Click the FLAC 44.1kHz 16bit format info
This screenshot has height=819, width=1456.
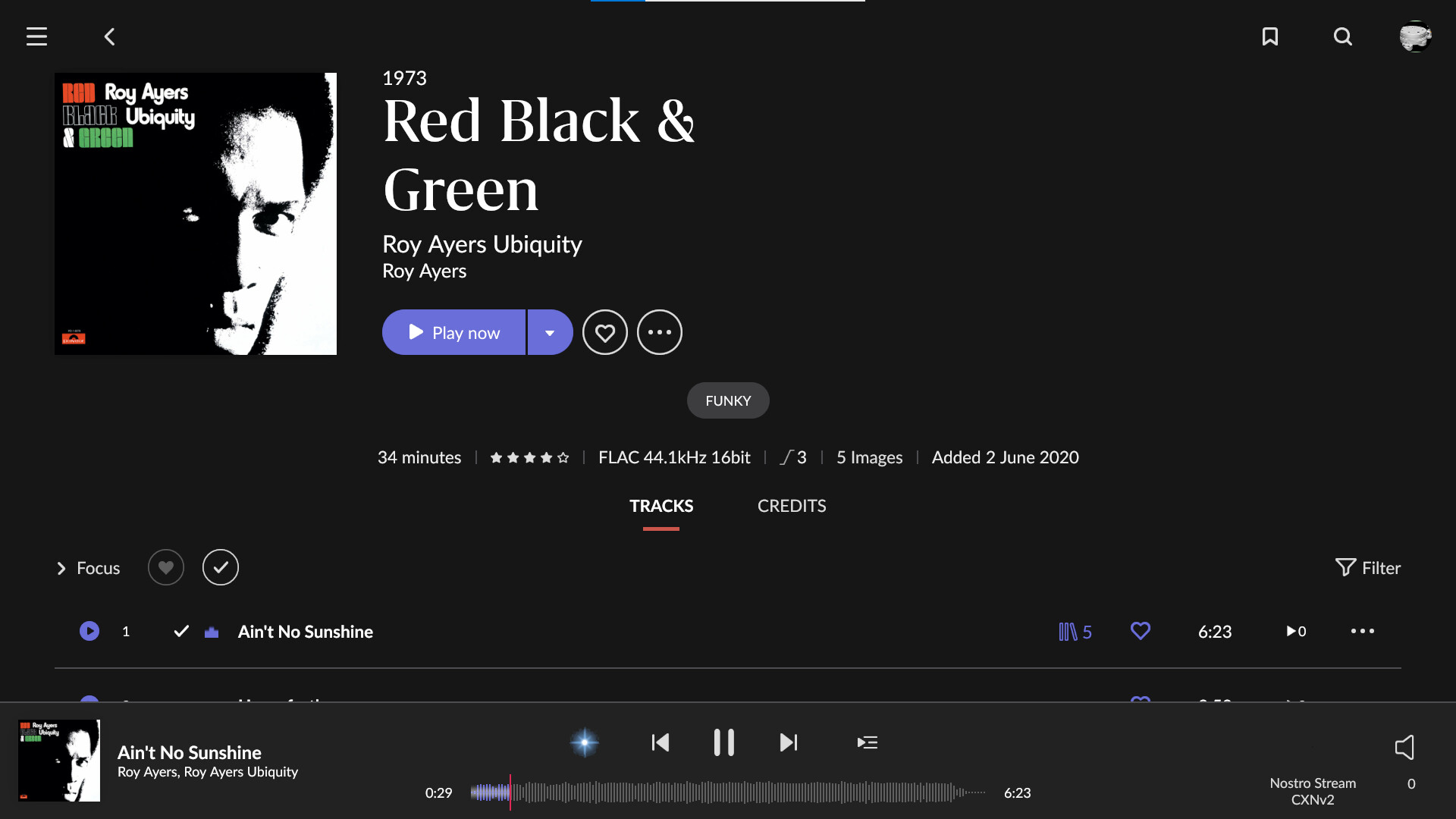pyautogui.click(x=674, y=457)
